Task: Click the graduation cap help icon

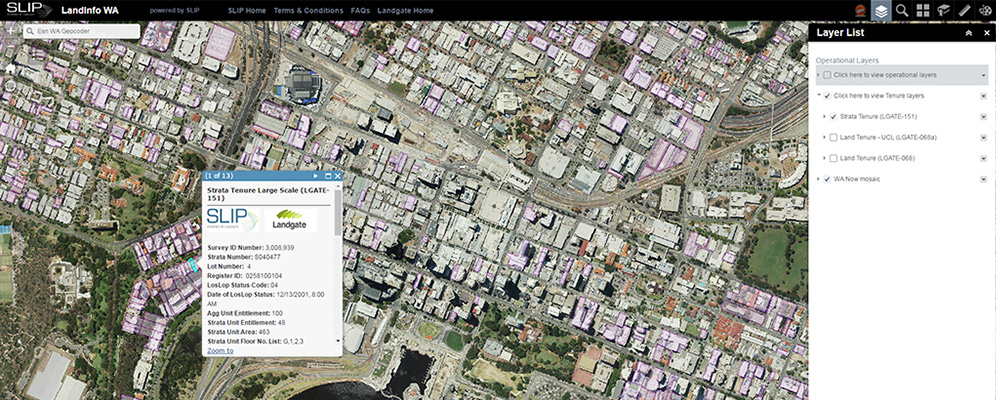Action: [x=943, y=10]
